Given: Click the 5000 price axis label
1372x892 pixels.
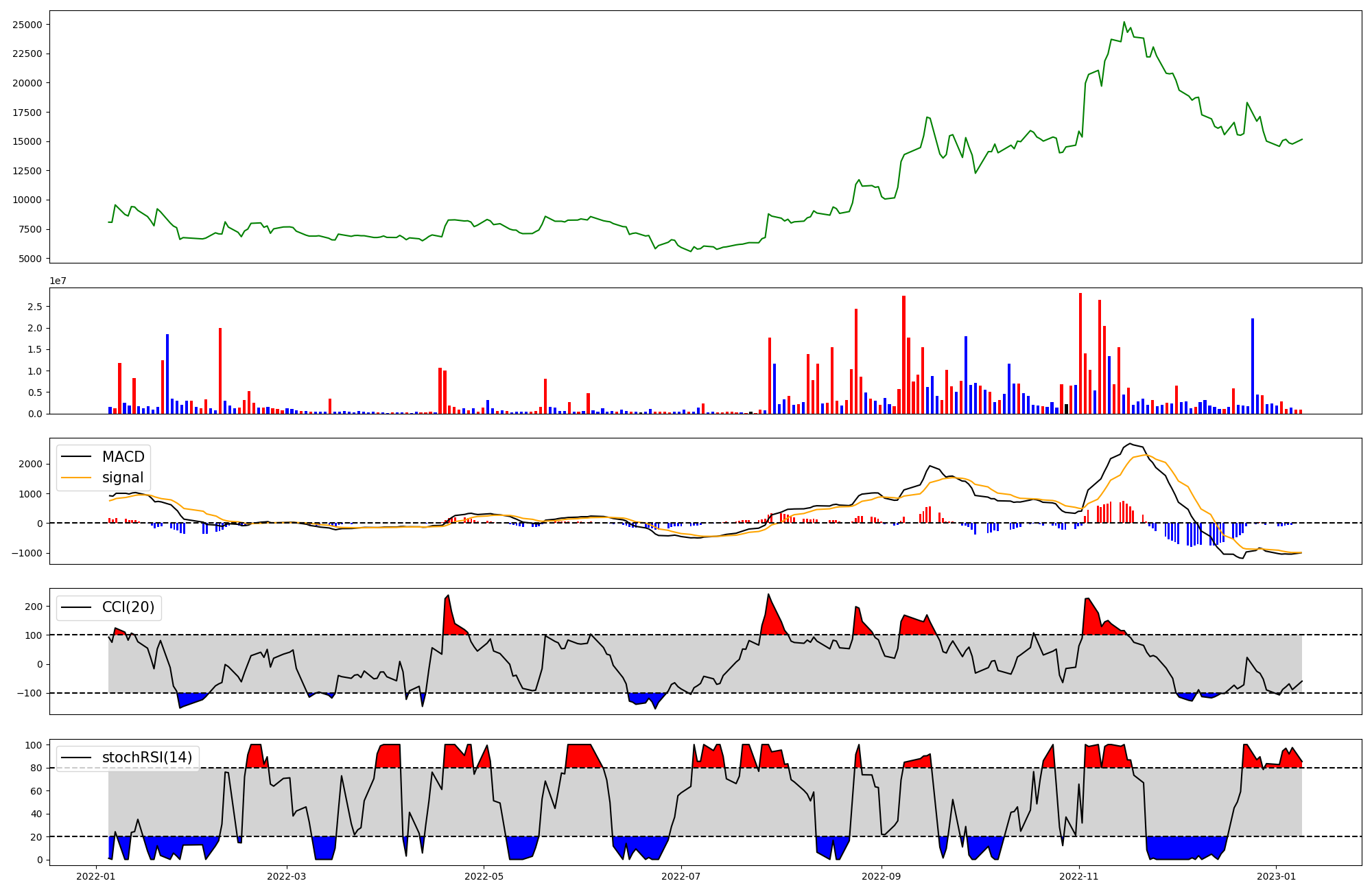Looking at the screenshot, I should tap(30, 259).
